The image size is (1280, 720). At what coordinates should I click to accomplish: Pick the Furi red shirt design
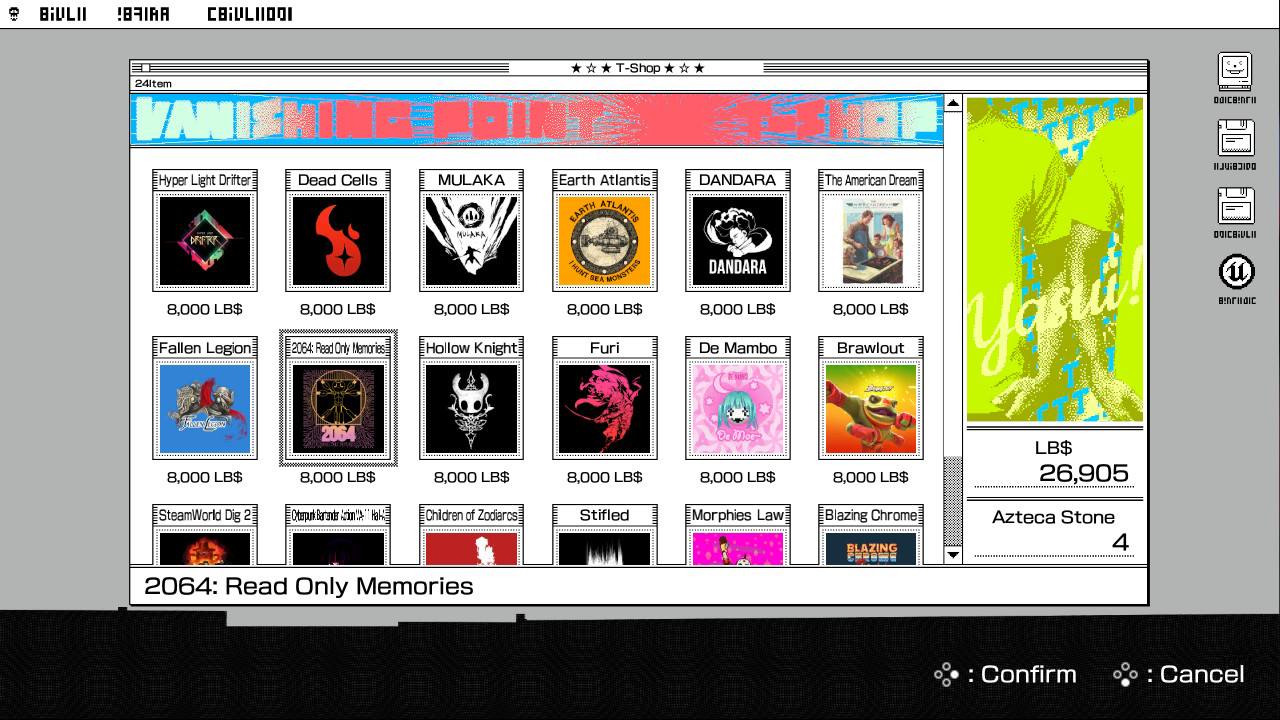(x=604, y=408)
